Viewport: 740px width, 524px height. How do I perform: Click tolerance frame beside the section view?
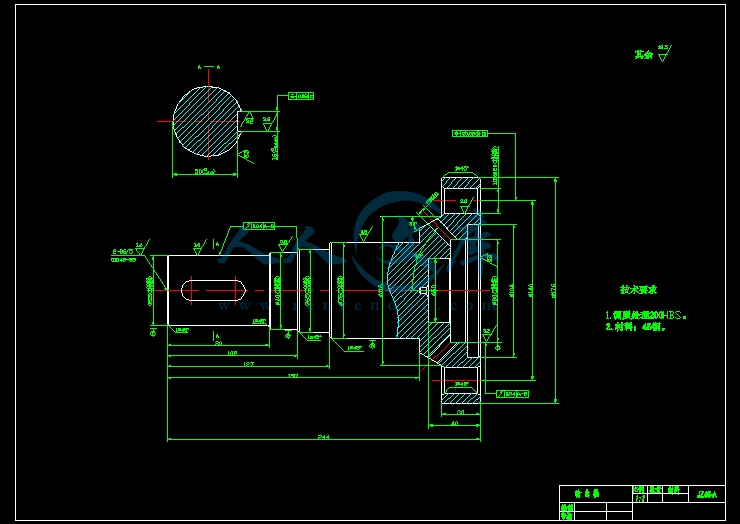(300, 96)
